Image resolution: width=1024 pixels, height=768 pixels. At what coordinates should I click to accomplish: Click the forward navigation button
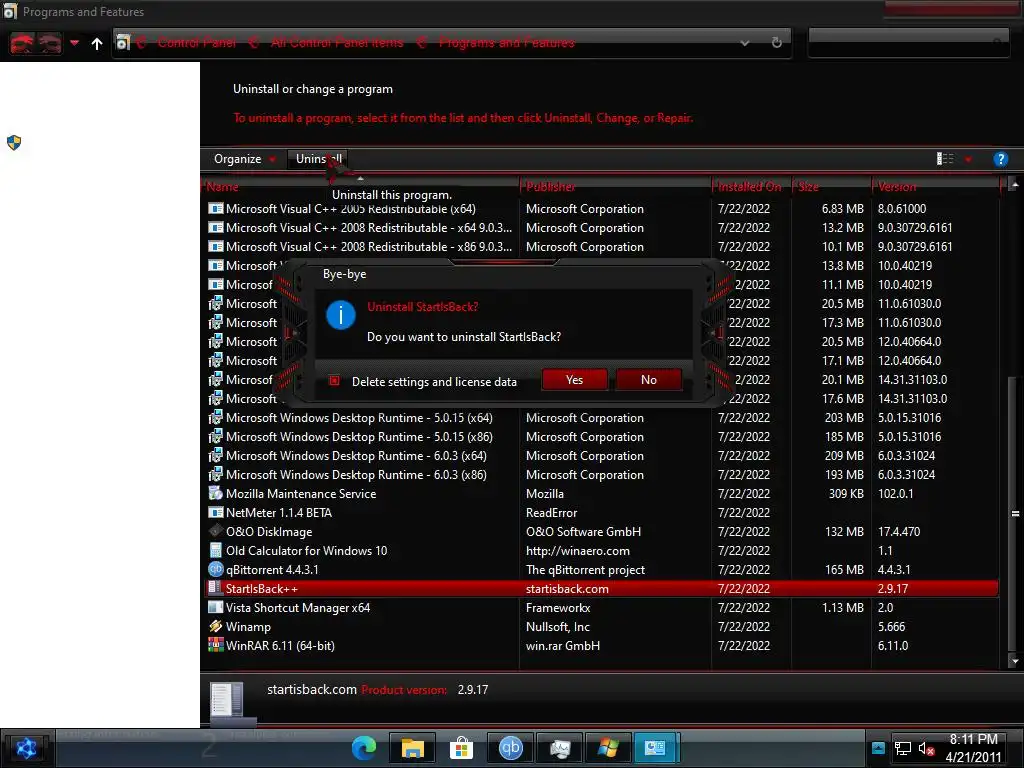tap(50, 43)
